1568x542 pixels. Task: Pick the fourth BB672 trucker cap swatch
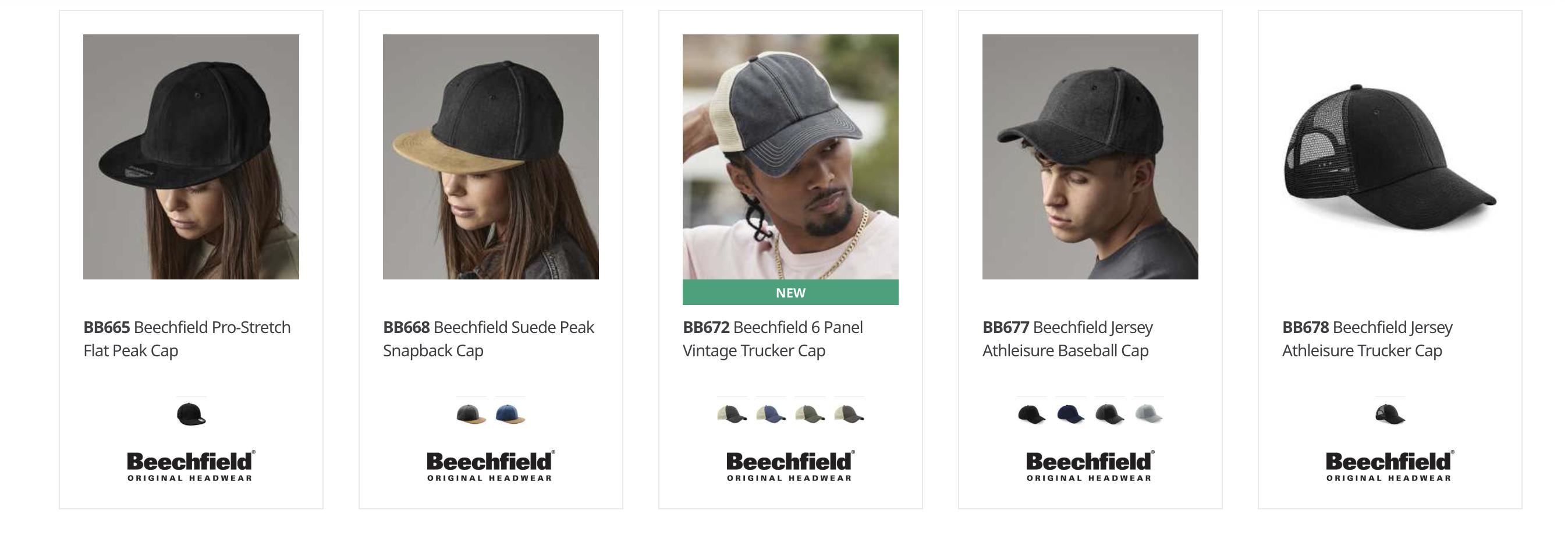[x=849, y=413]
